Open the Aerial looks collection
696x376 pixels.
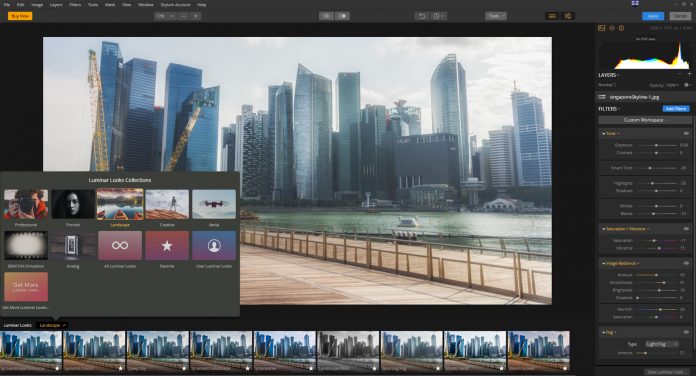click(x=214, y=204)
